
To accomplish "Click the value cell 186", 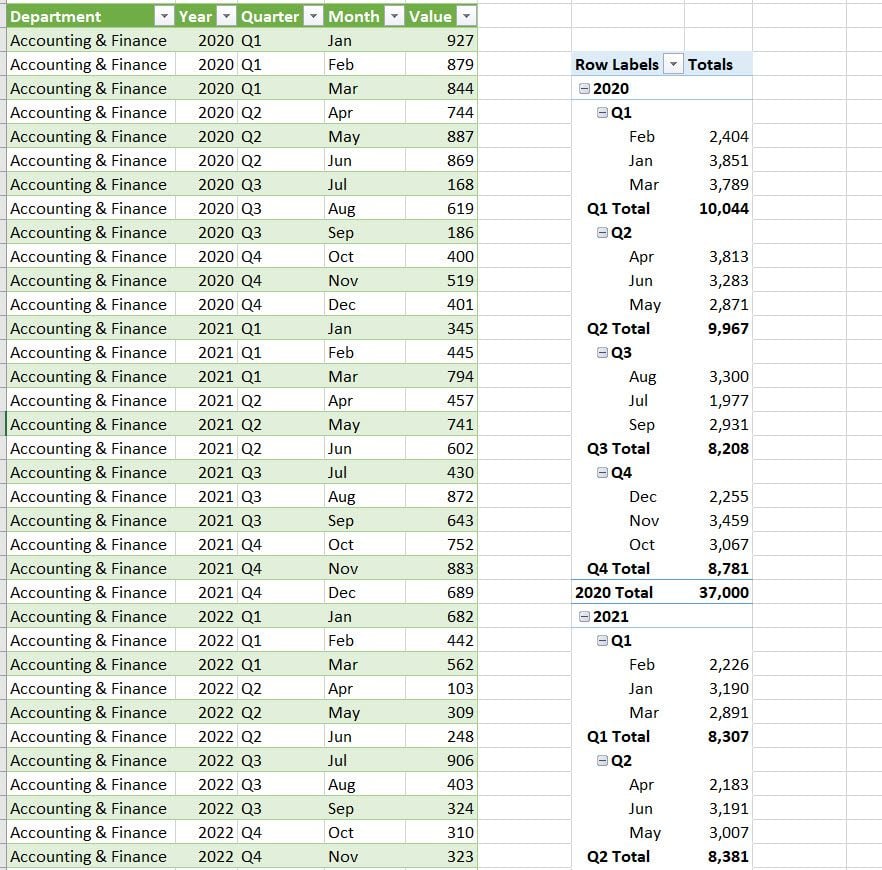I will click(x=441, y=232).
